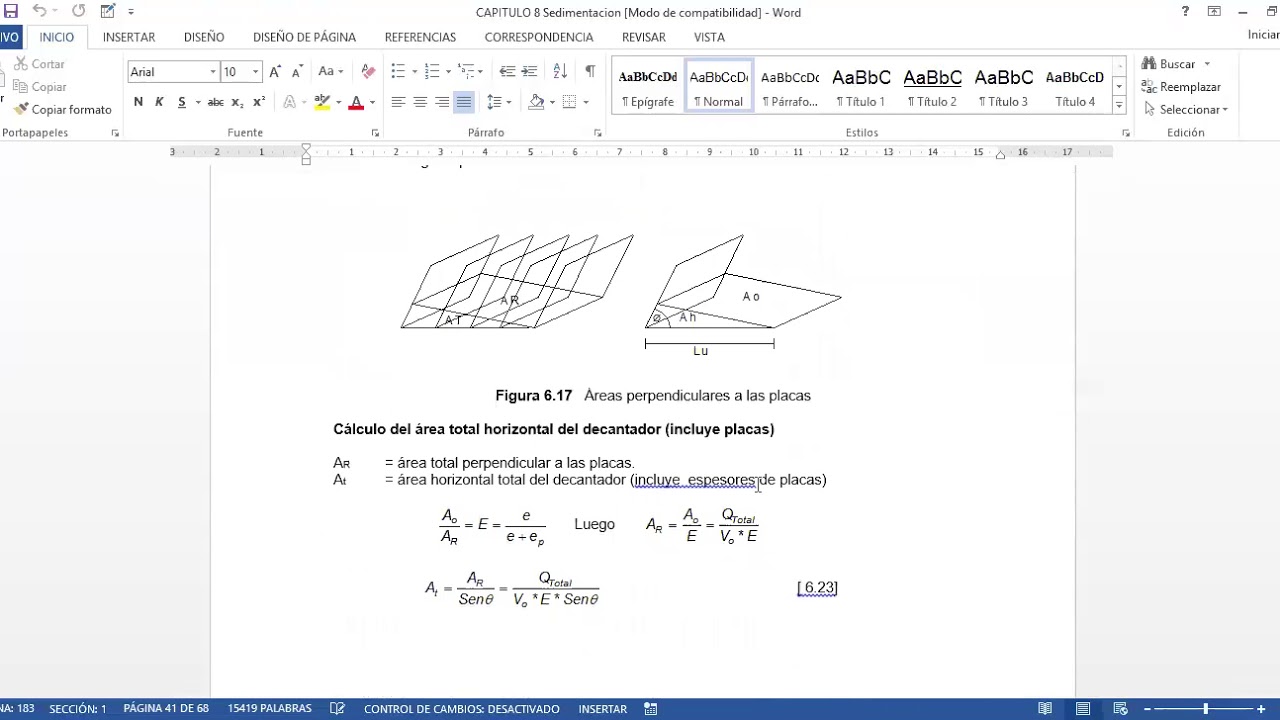This screenshot has width=1280, height=720.
Task: Click the Cortar button in Portapapeles
Action: pos(40,64)
